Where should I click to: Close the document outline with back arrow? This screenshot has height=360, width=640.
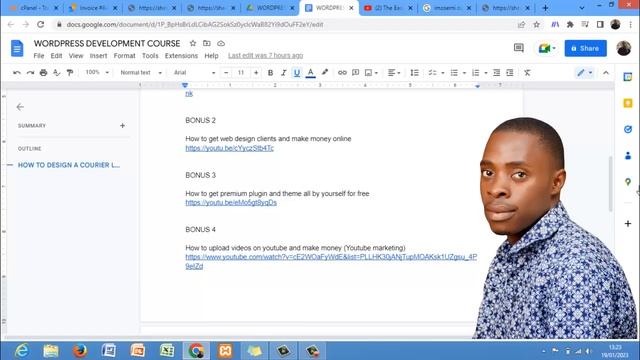tap(20, 107)
